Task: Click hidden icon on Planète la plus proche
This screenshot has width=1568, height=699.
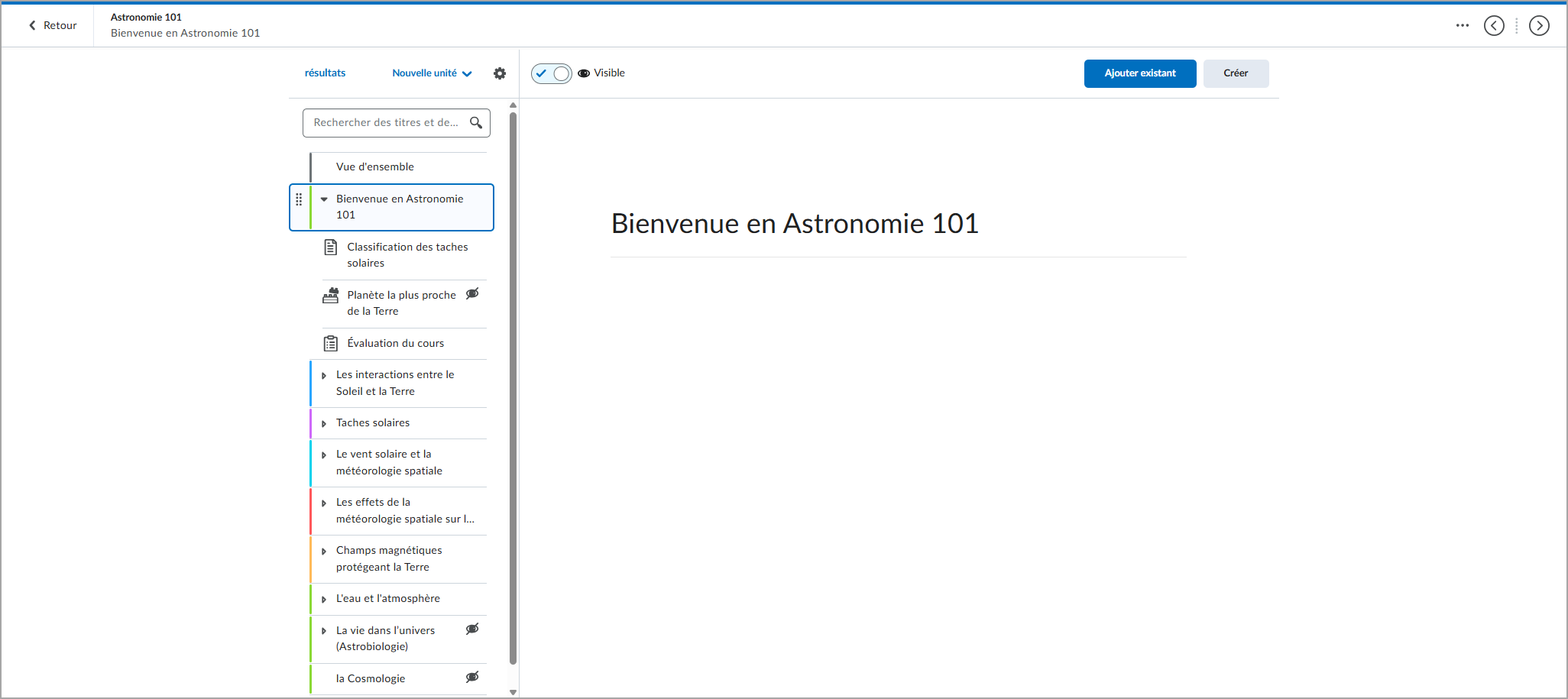Action: pyautogui.click(x=473, y=293)
